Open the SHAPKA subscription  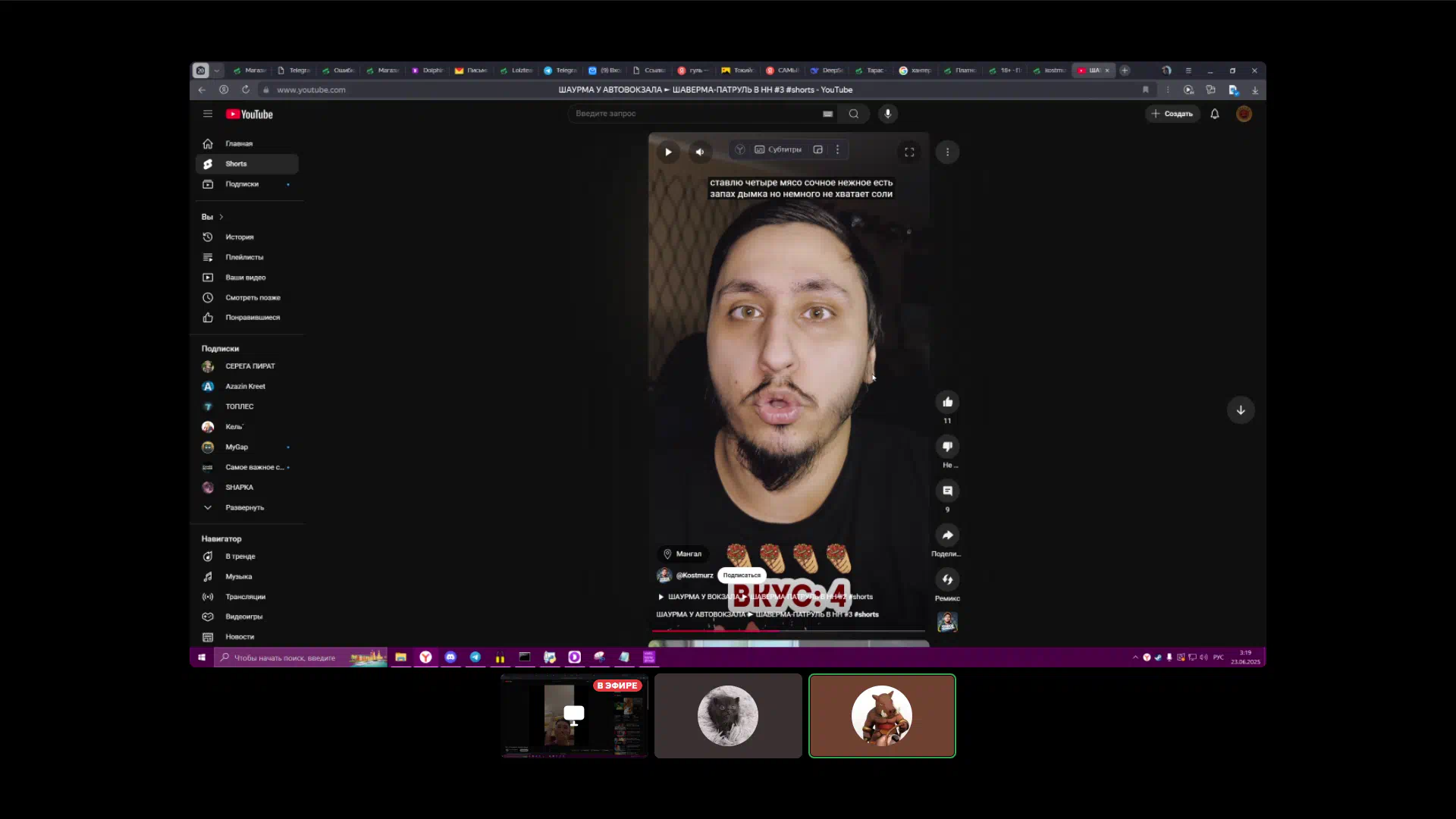(247, 488)
